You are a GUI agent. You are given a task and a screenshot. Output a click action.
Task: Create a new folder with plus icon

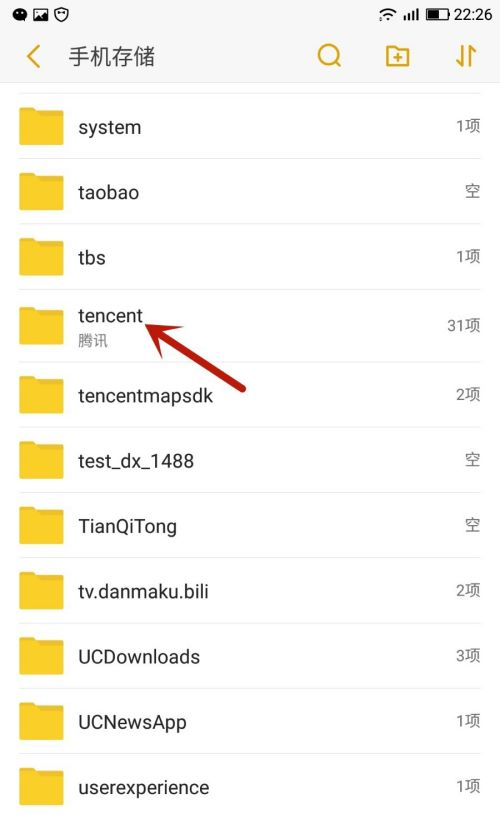(398, 56)
